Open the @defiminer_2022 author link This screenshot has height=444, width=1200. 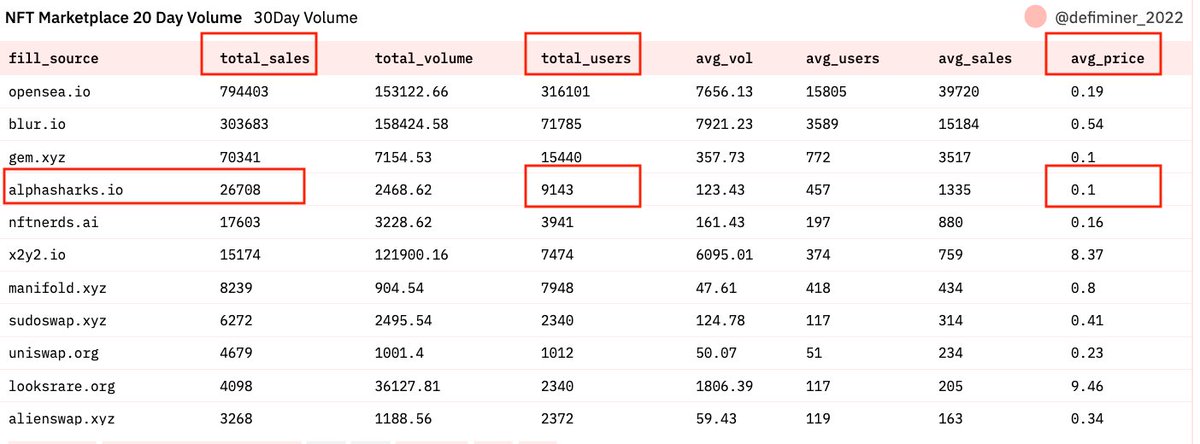pyautogui.click(x=1120, y=17)
